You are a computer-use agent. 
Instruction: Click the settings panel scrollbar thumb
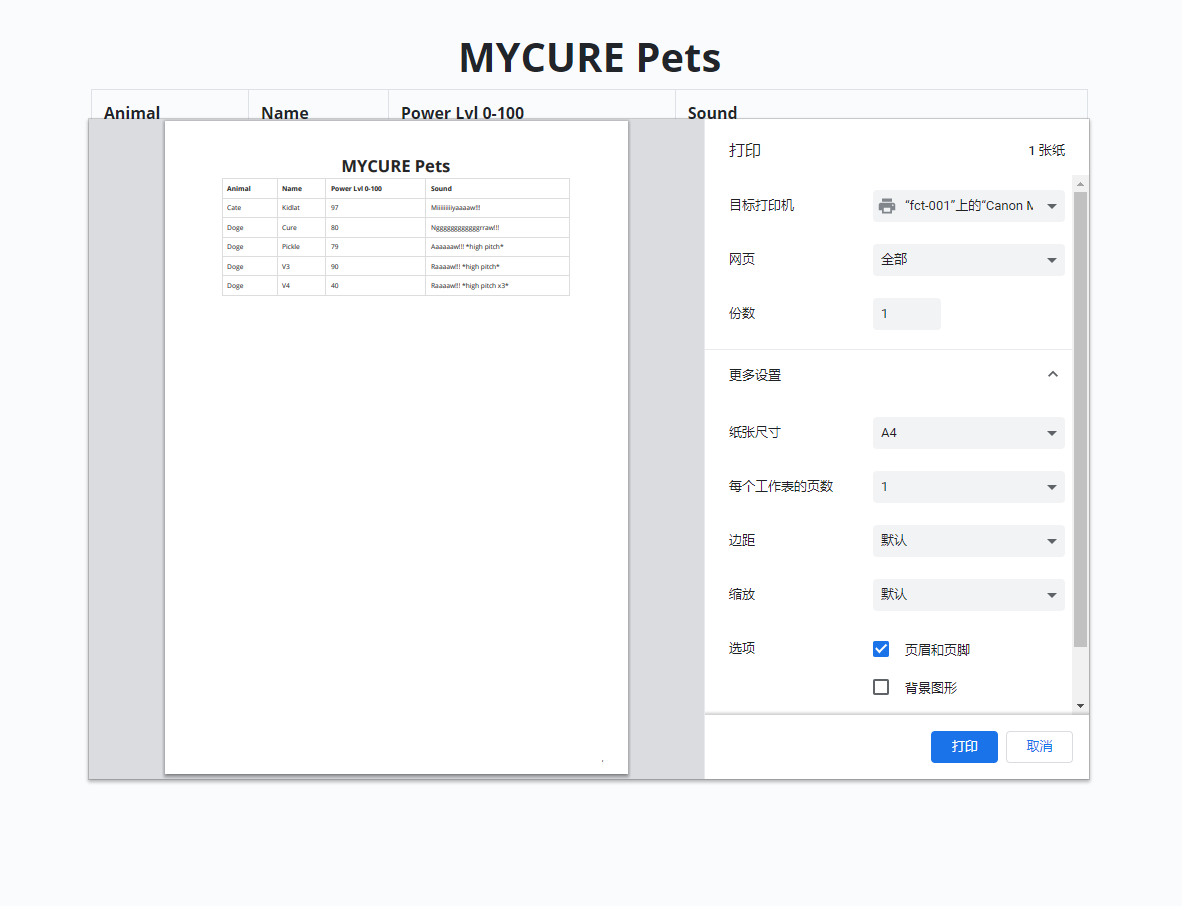[x=1080, y=419]
